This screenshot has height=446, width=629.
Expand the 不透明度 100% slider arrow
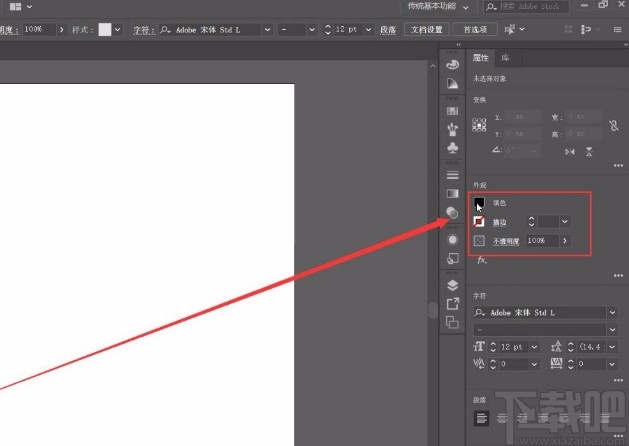(565, 241)
